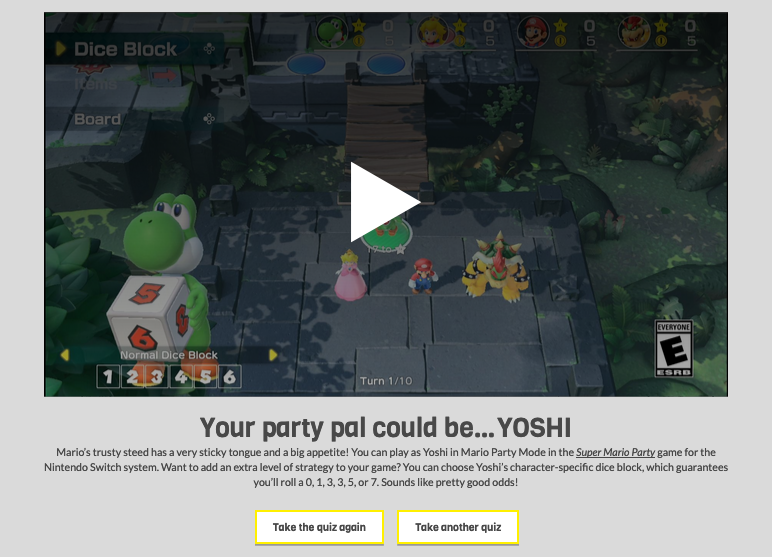Viewport: 772px width, 557px height.
Task: Click the yellow left arrow beside Normal Dice Block
Action: click(64, 355)
